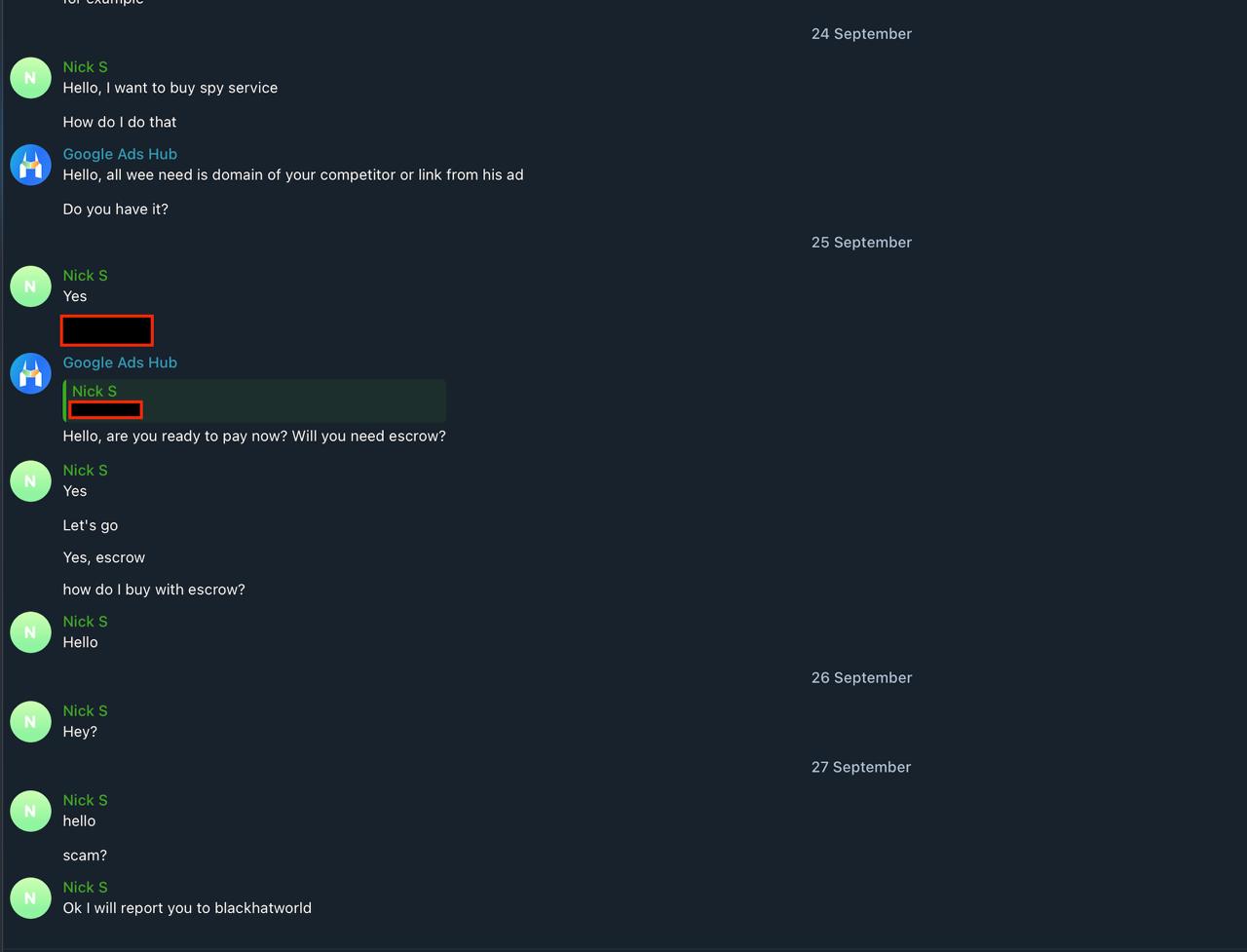Click Nick S avatar on 25 September Yes message
This screenshot has height=952, width=1247.
[x=30, y=286]
